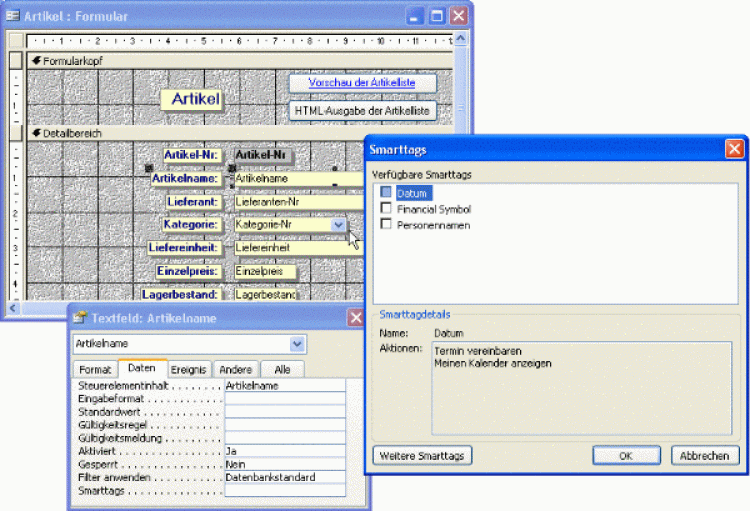The height and width of the screenshot is (511, 750).
Task: Select the Alle tab
Action: (282, 369)
